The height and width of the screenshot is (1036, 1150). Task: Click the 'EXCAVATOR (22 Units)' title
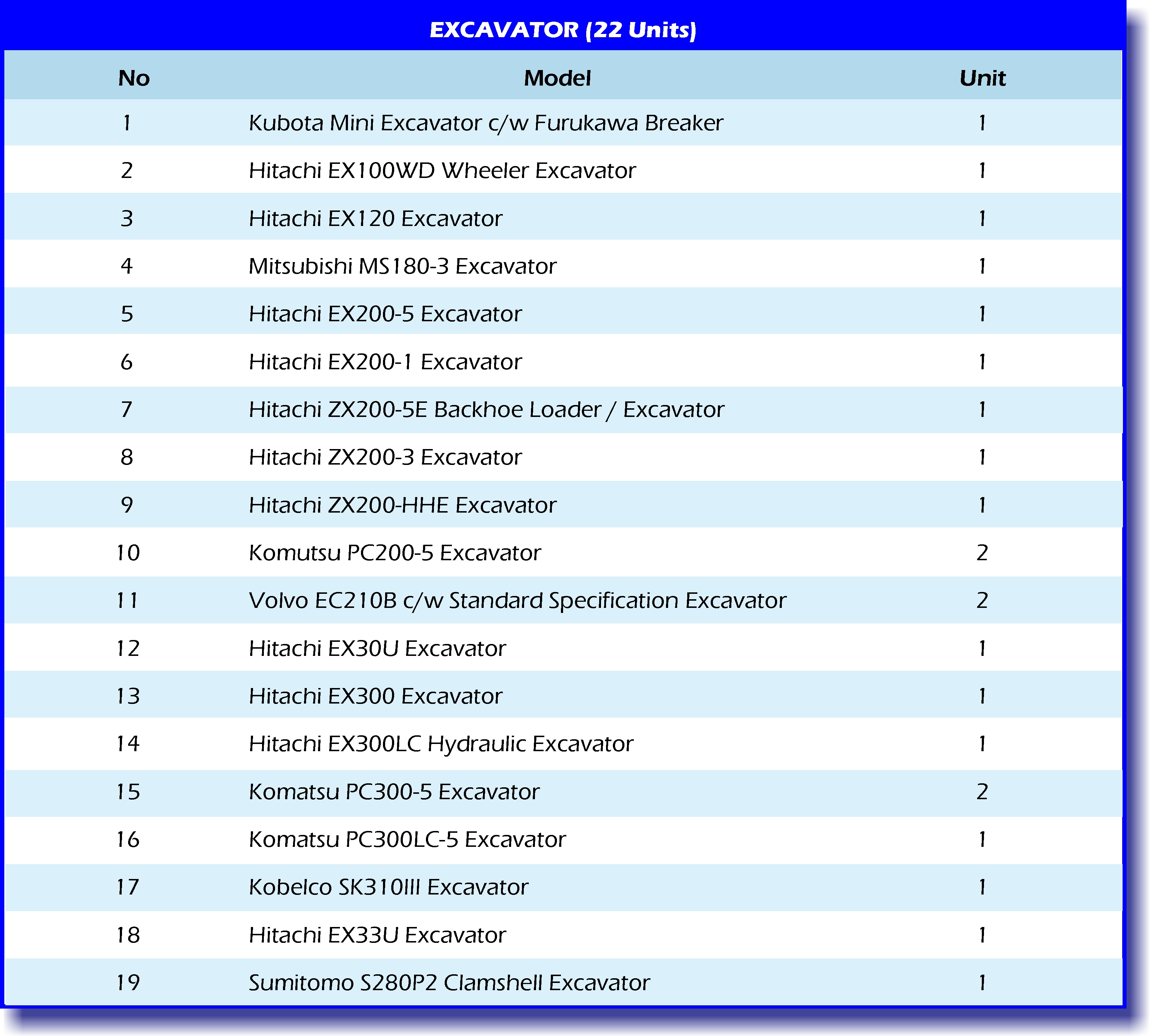coord(562,30)
